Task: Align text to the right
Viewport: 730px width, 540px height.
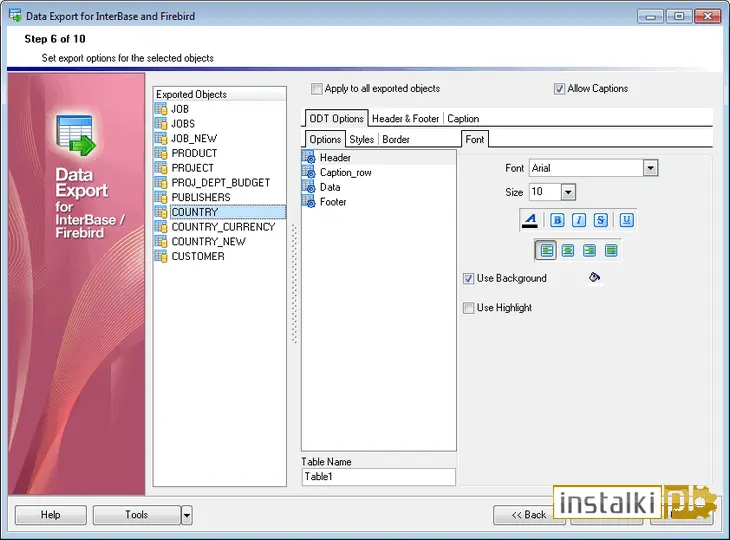Action: (x=589, y=250)
